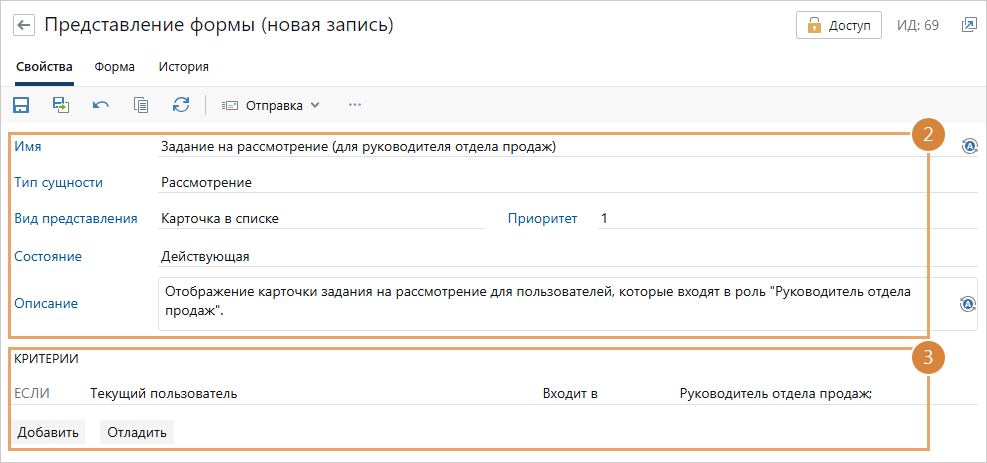The image size is (987, 463).
Task: Expand the Отправка dropdown
Action: click(271, 106)
